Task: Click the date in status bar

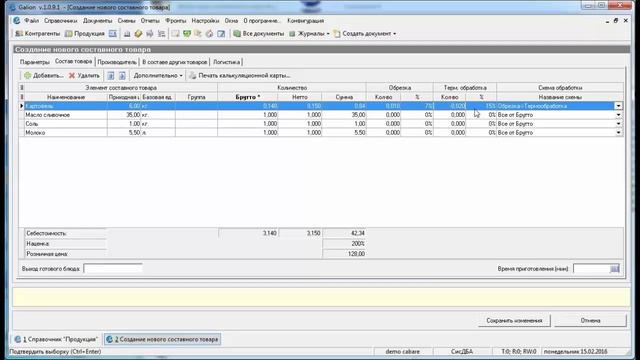Action: click(x=576, y=351)
